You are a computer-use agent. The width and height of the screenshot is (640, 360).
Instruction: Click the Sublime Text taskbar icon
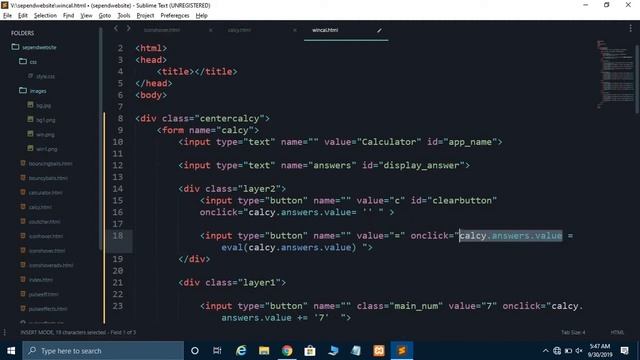pyautogui.click(x=402, y=351)
